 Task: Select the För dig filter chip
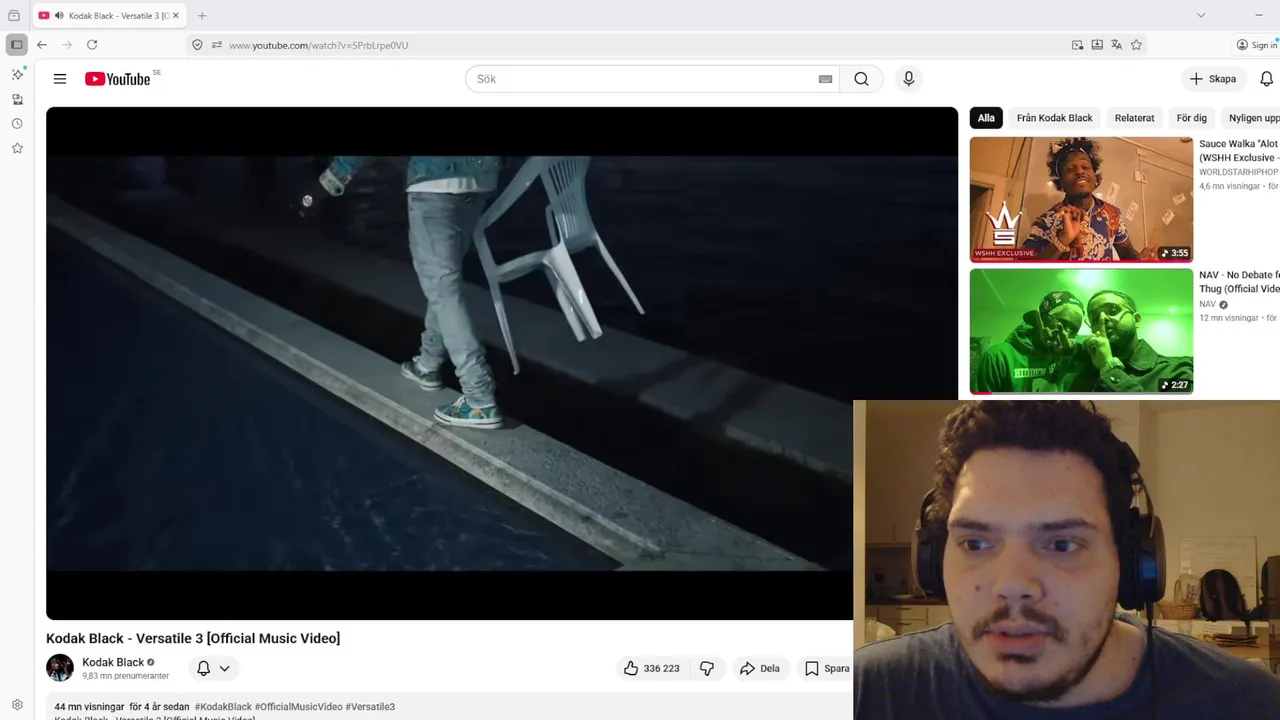point(1191,118)
